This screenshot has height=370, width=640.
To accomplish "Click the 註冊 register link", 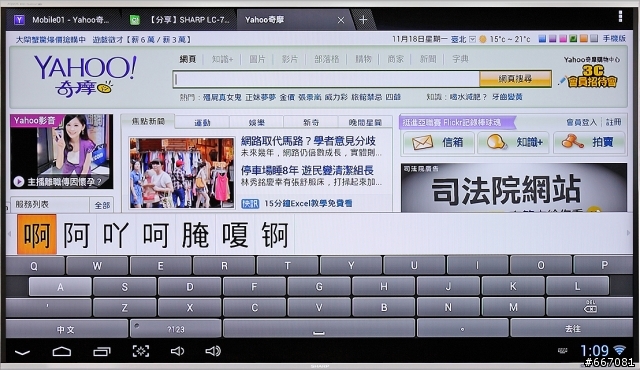I will [x=613, y=122].
